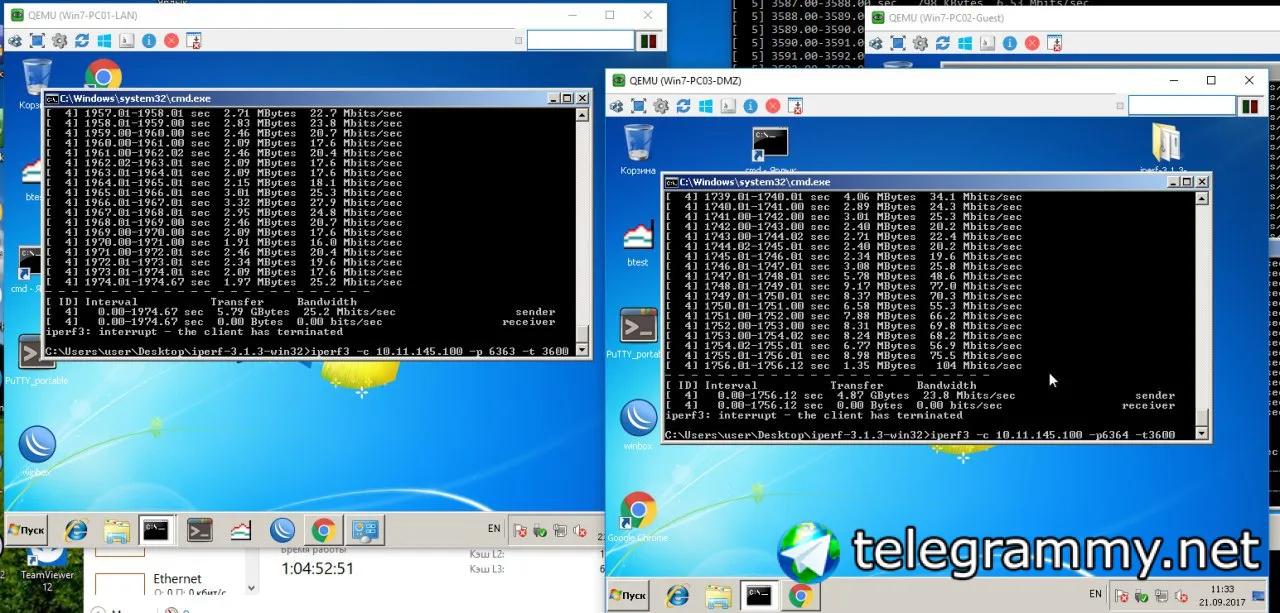Open Windows Explorer on PC03-DMZ taskbar
The width and height of the screenshot is (1280, 613).
[x=718, y=596]
